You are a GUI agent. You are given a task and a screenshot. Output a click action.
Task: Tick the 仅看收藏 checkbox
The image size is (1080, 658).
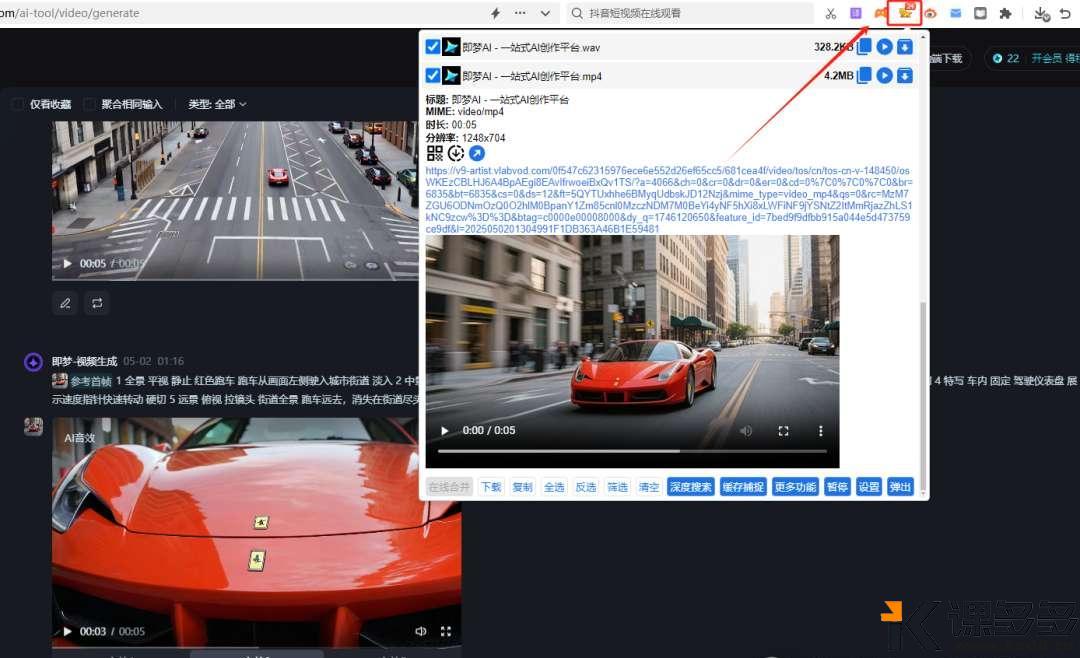[x=18, y=104]
